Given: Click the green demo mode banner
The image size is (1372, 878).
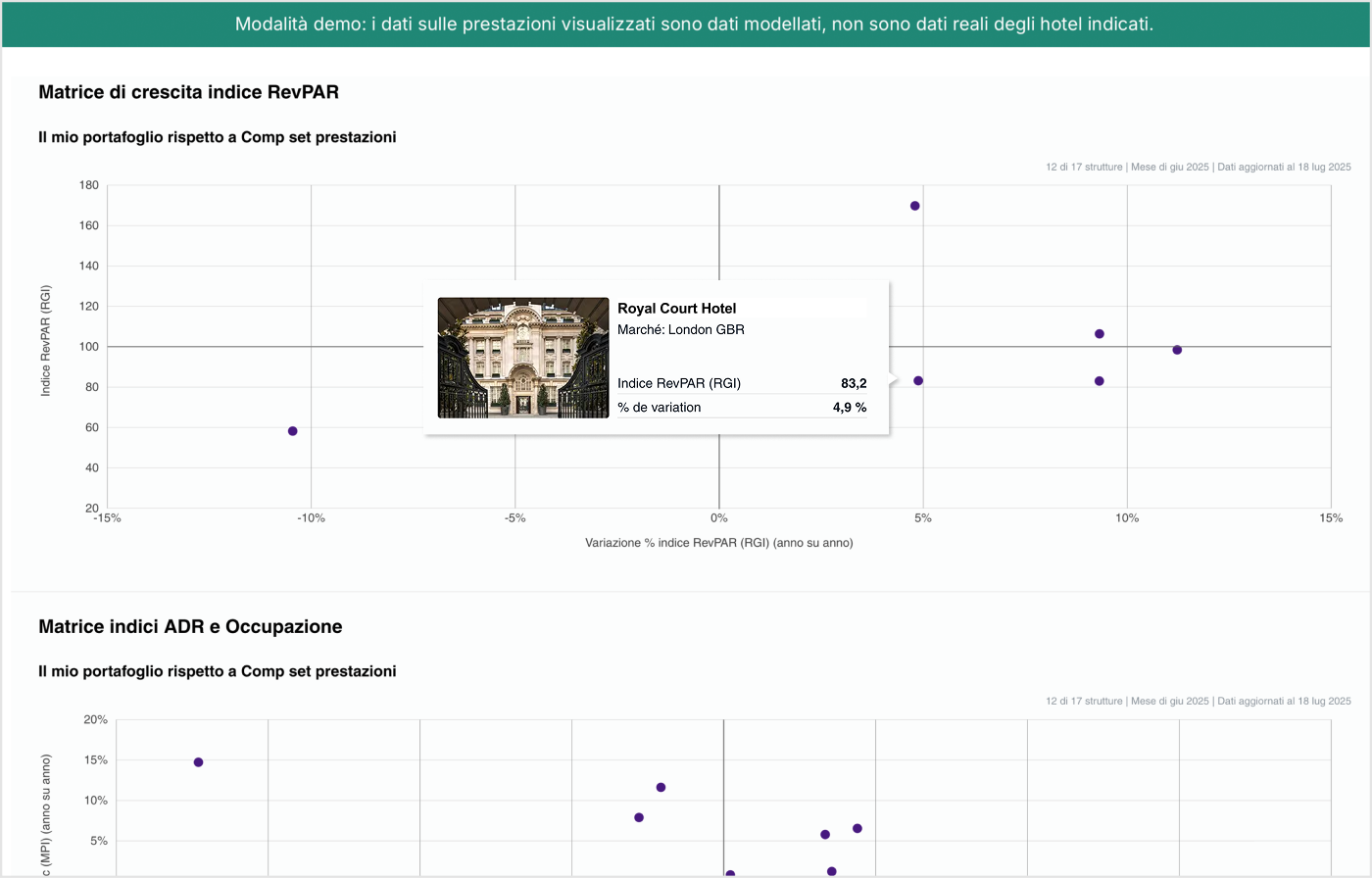Looking at the screenshot, I should 686,24.
